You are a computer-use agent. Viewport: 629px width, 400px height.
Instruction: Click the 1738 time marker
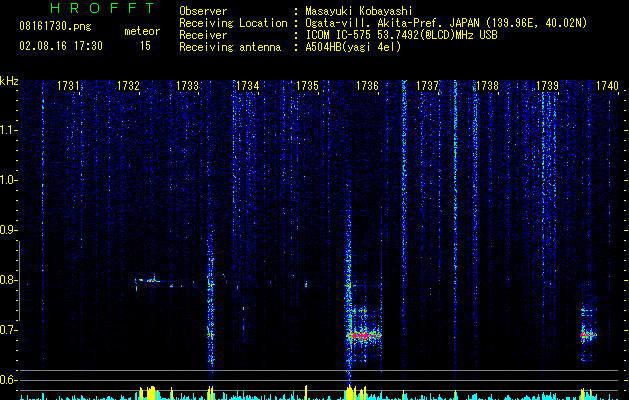coord(487,86)
